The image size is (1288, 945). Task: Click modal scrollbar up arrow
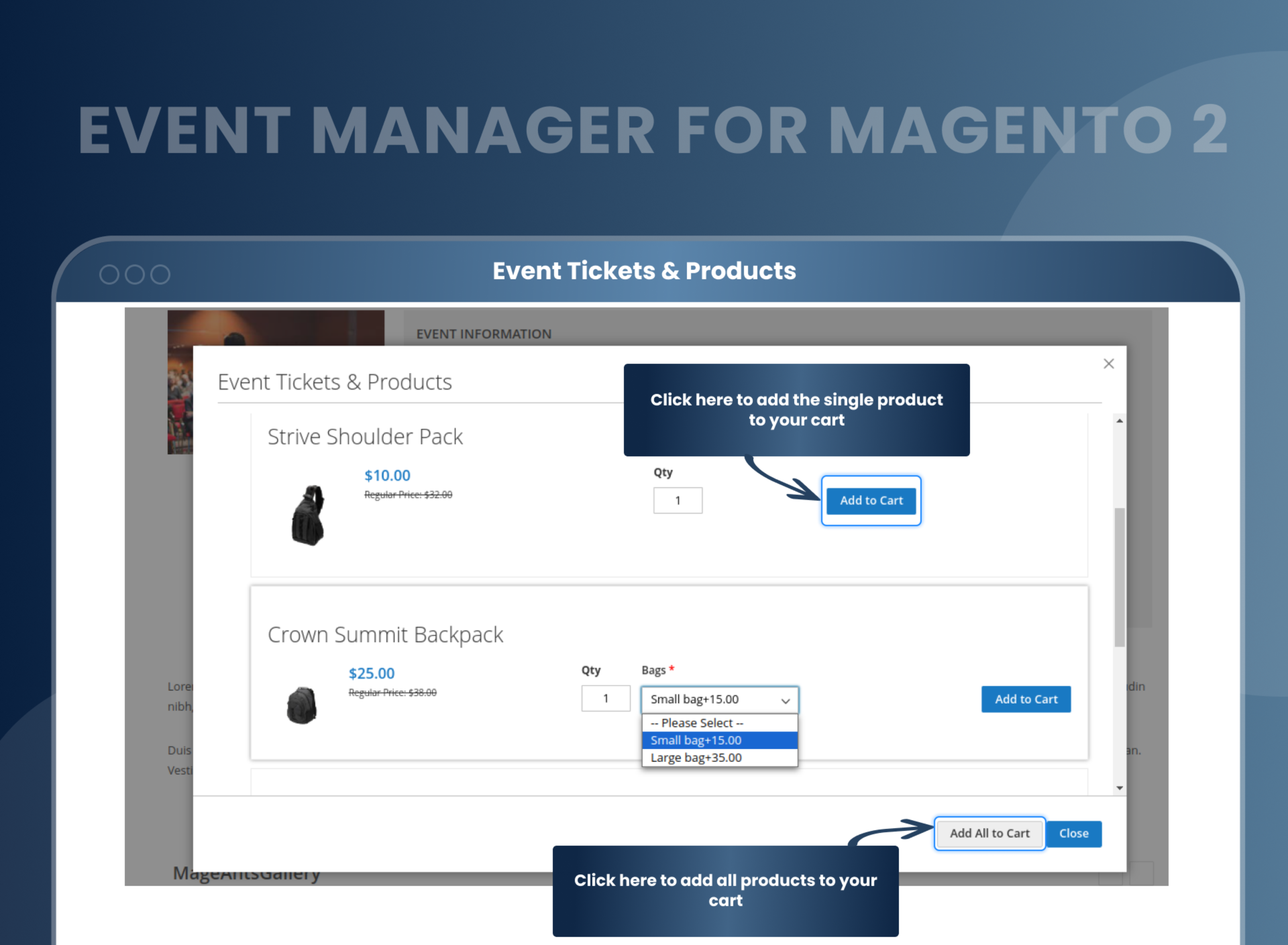(x=1119, y=421)
